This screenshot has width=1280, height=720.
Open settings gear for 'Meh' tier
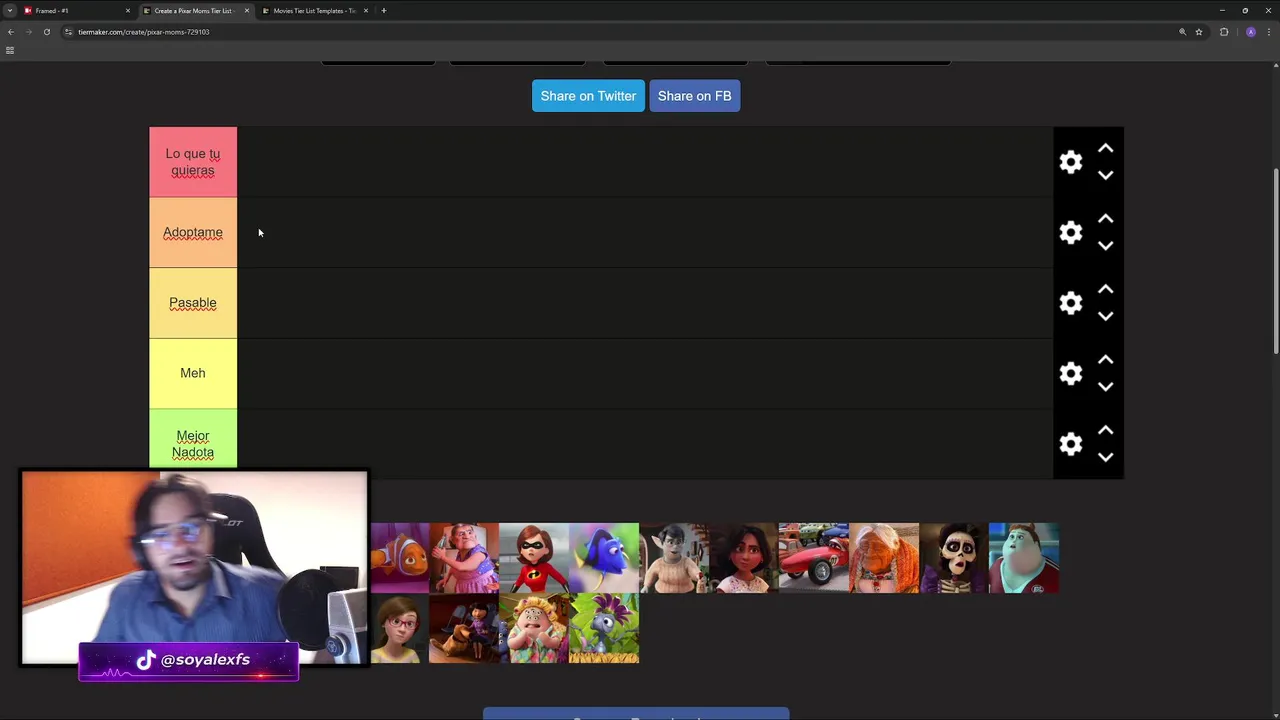(x=1071, y=373)
